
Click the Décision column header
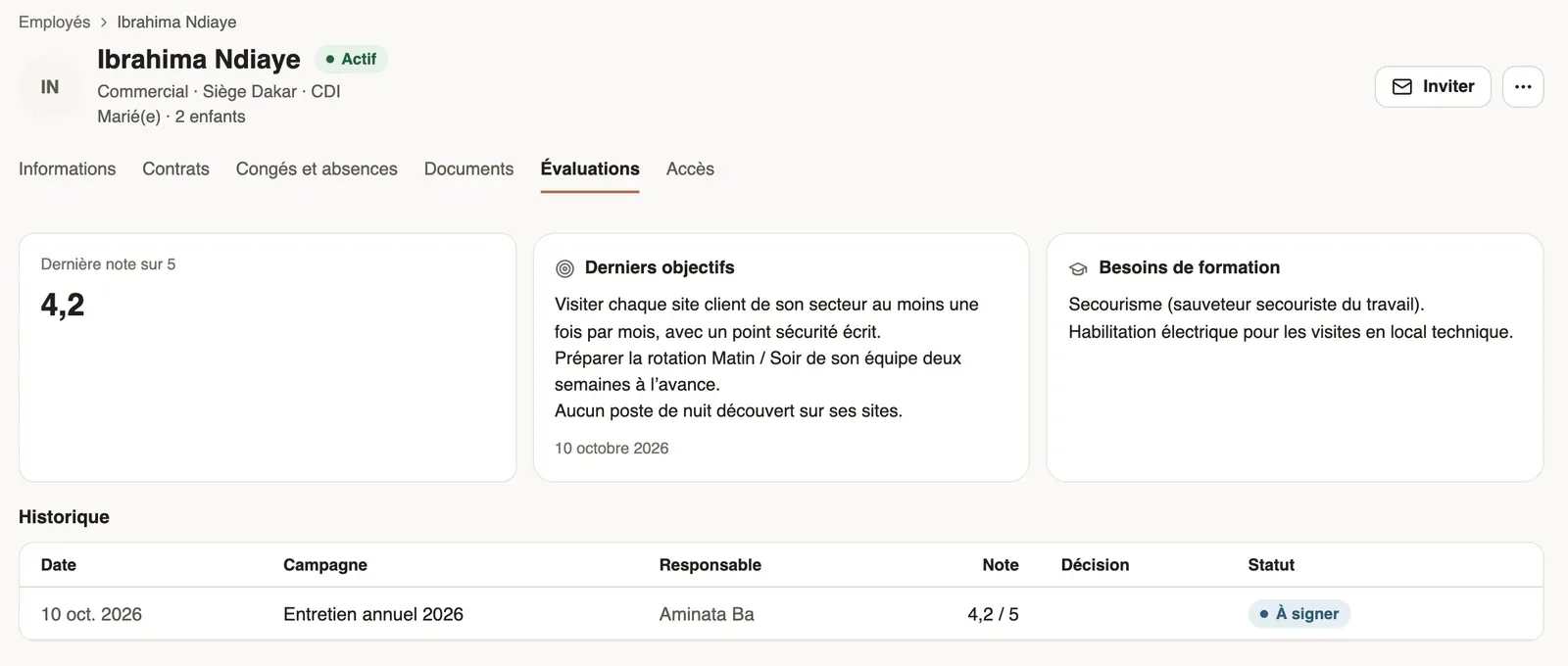tap(1095, 565)
